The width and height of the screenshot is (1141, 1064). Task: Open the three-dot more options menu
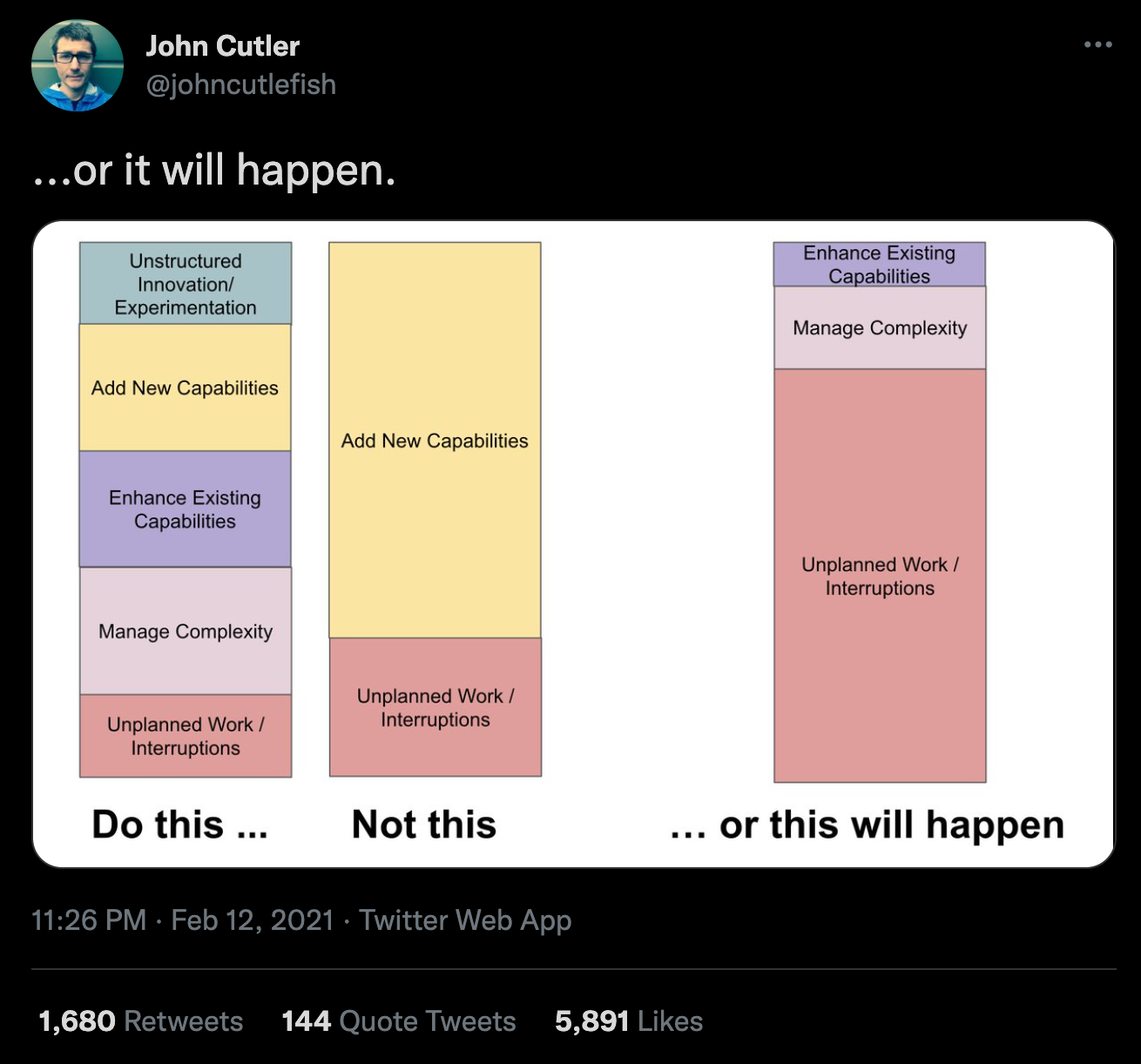click(1097, 44)
